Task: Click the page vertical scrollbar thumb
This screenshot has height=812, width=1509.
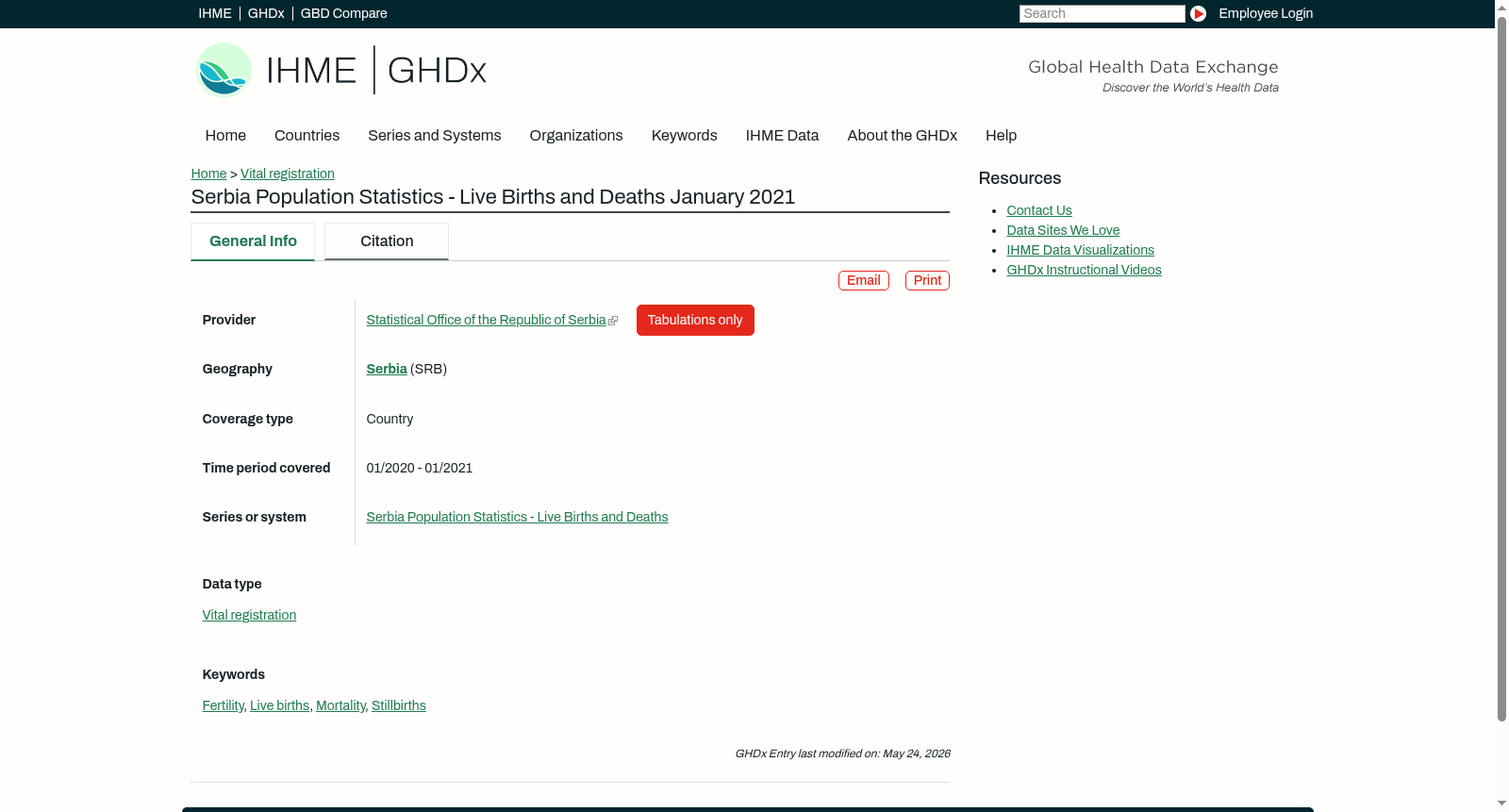Action: click(1501, 368)
